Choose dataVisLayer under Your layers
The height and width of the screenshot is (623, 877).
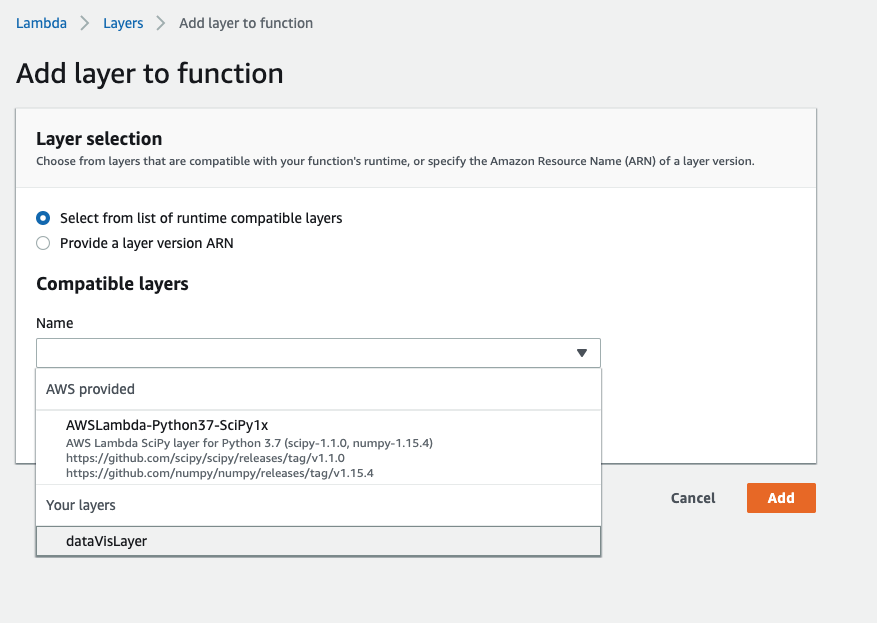pos(318,541)
